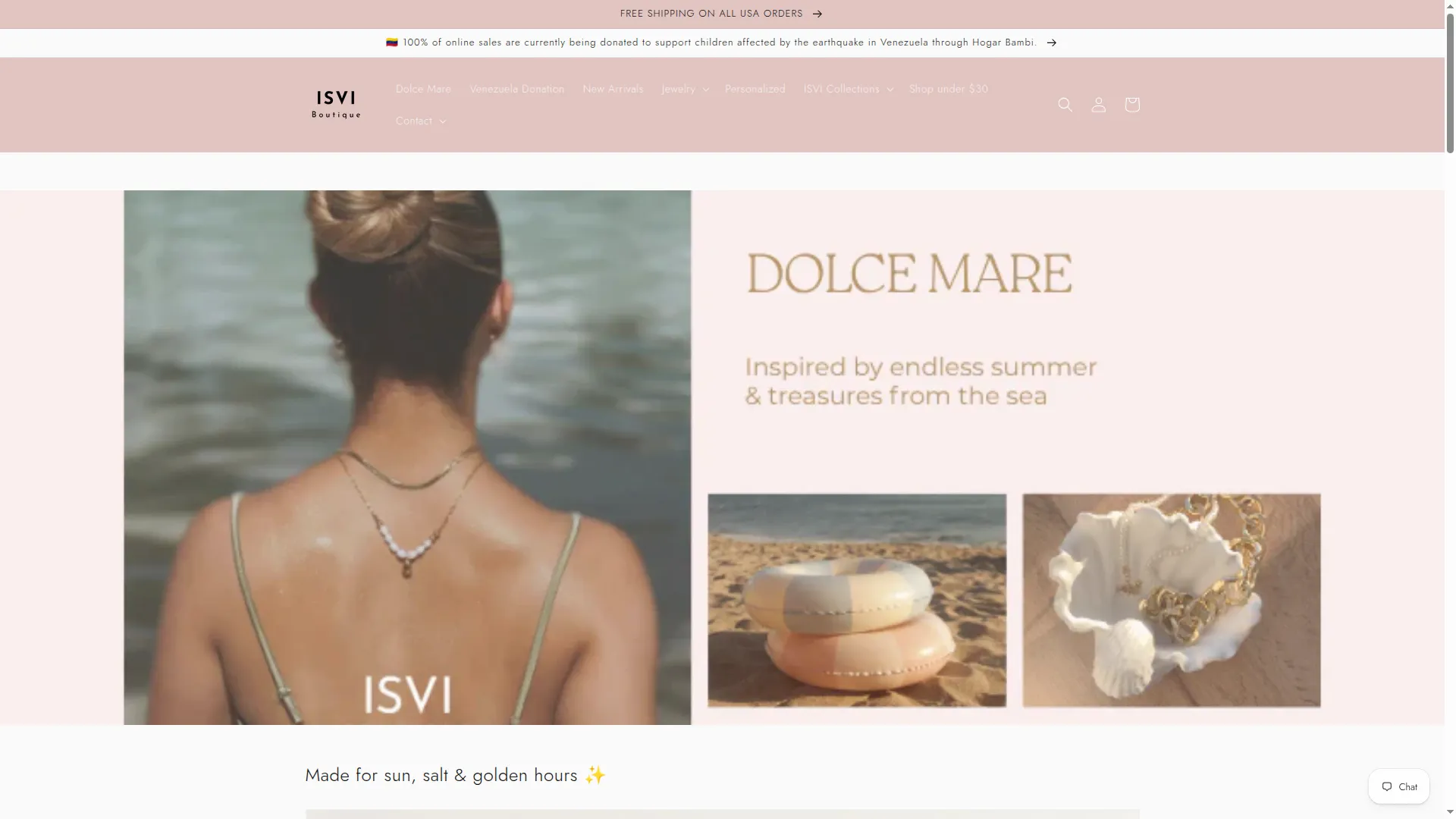Click the 'Inspired by endless summer' banner text
Image resolution: width=1456 pixels, height=819 pixels.
tap(921, 381)
